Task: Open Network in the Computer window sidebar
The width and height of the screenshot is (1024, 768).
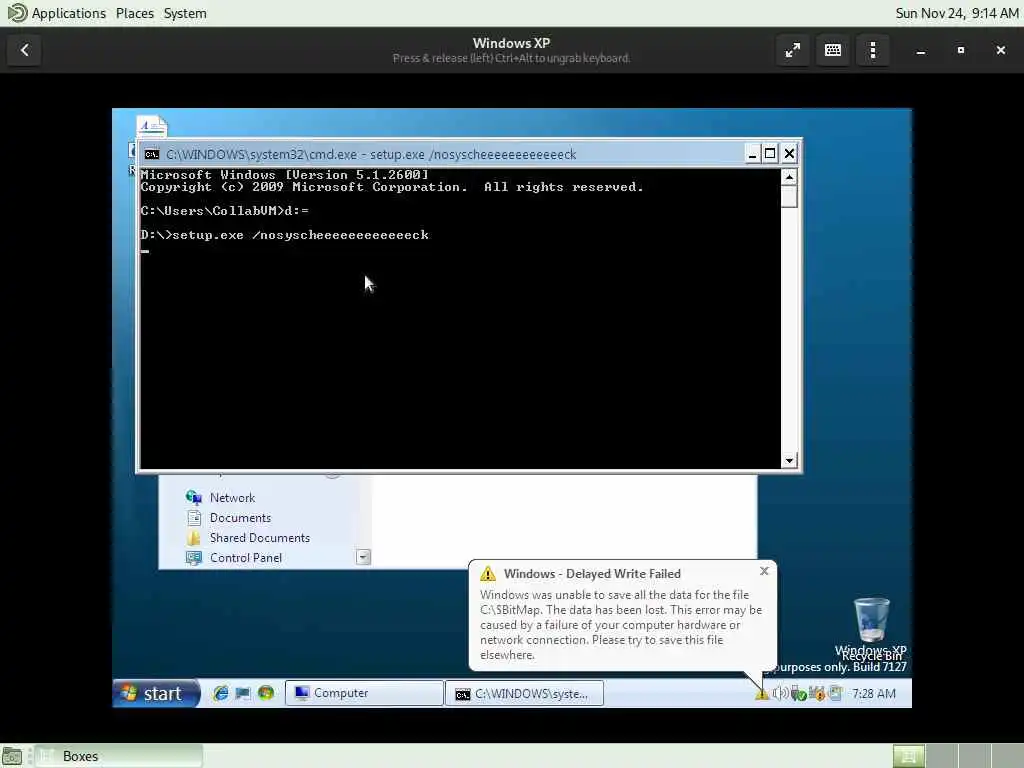Action: (x=221, y=498)
